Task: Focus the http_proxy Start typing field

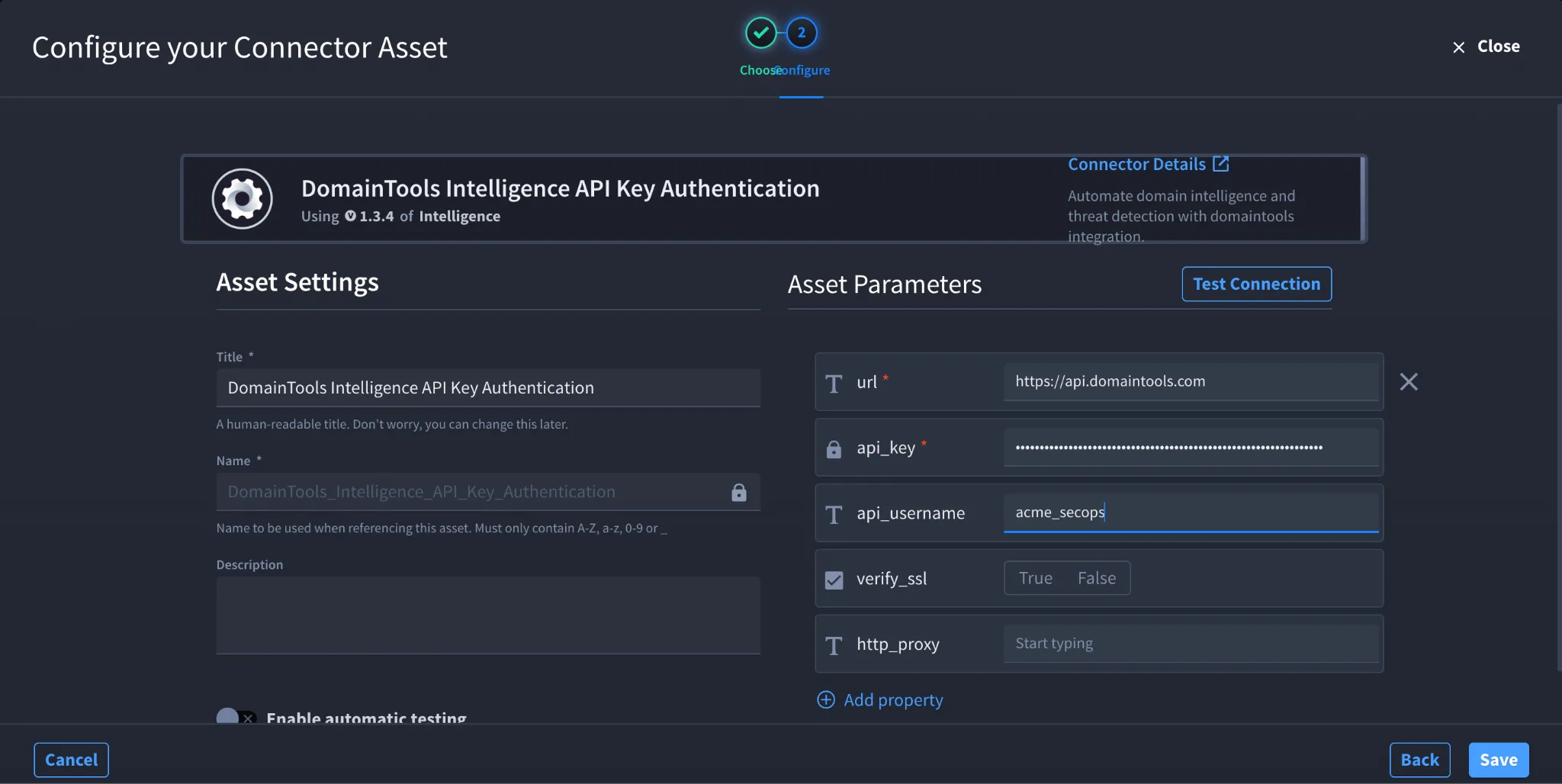Action: coord(1191,644)
